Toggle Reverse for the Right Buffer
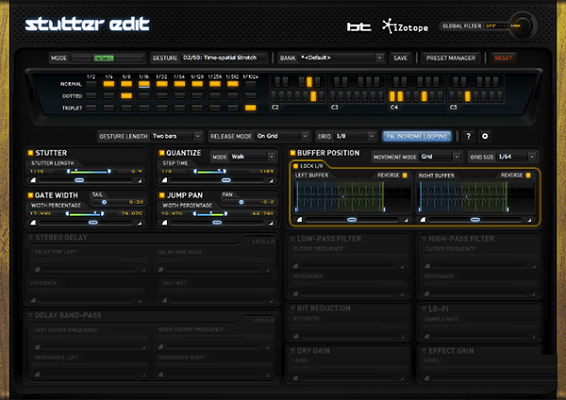Image resolution: width=566 pixels, height=400 pixels. pos(528,175)
